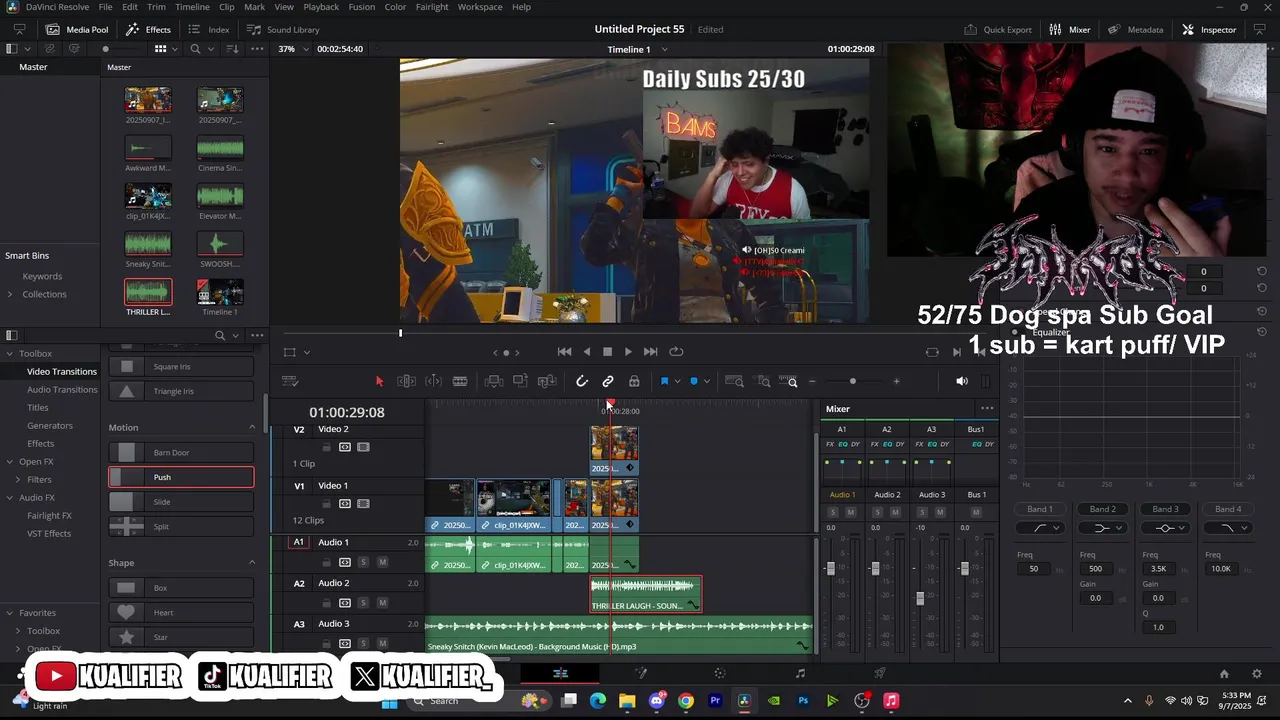This screenshot has width=1280, height=720.
Task: Select the Blade Edit mode tool
Action: (x=460, y=381)
